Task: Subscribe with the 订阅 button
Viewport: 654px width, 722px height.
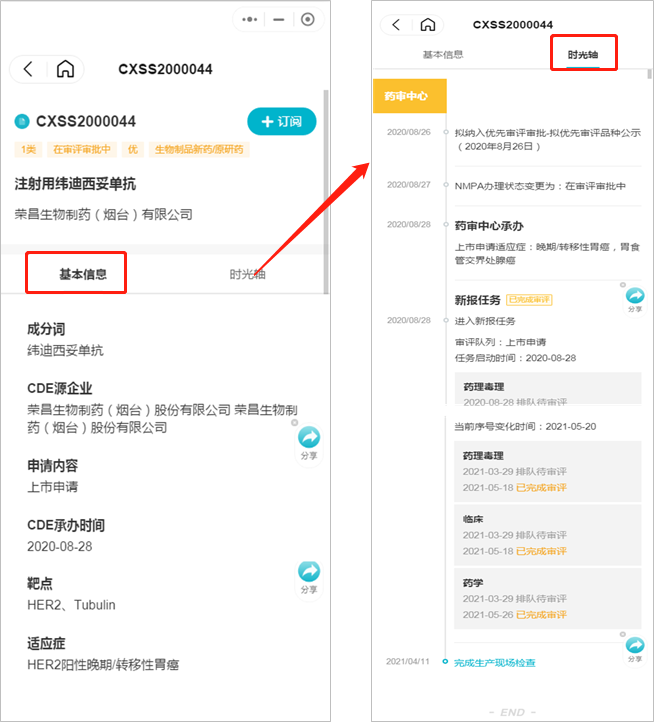Action: (x=282, y=122)
